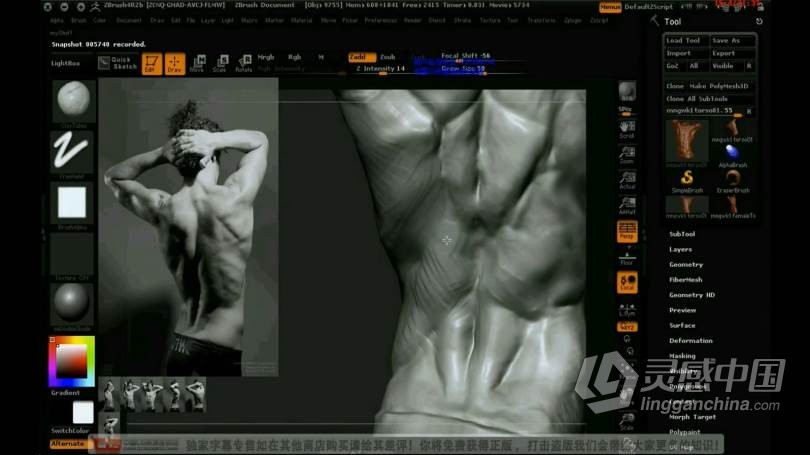Click Make PolyMesh3D button

coord(719,86)
